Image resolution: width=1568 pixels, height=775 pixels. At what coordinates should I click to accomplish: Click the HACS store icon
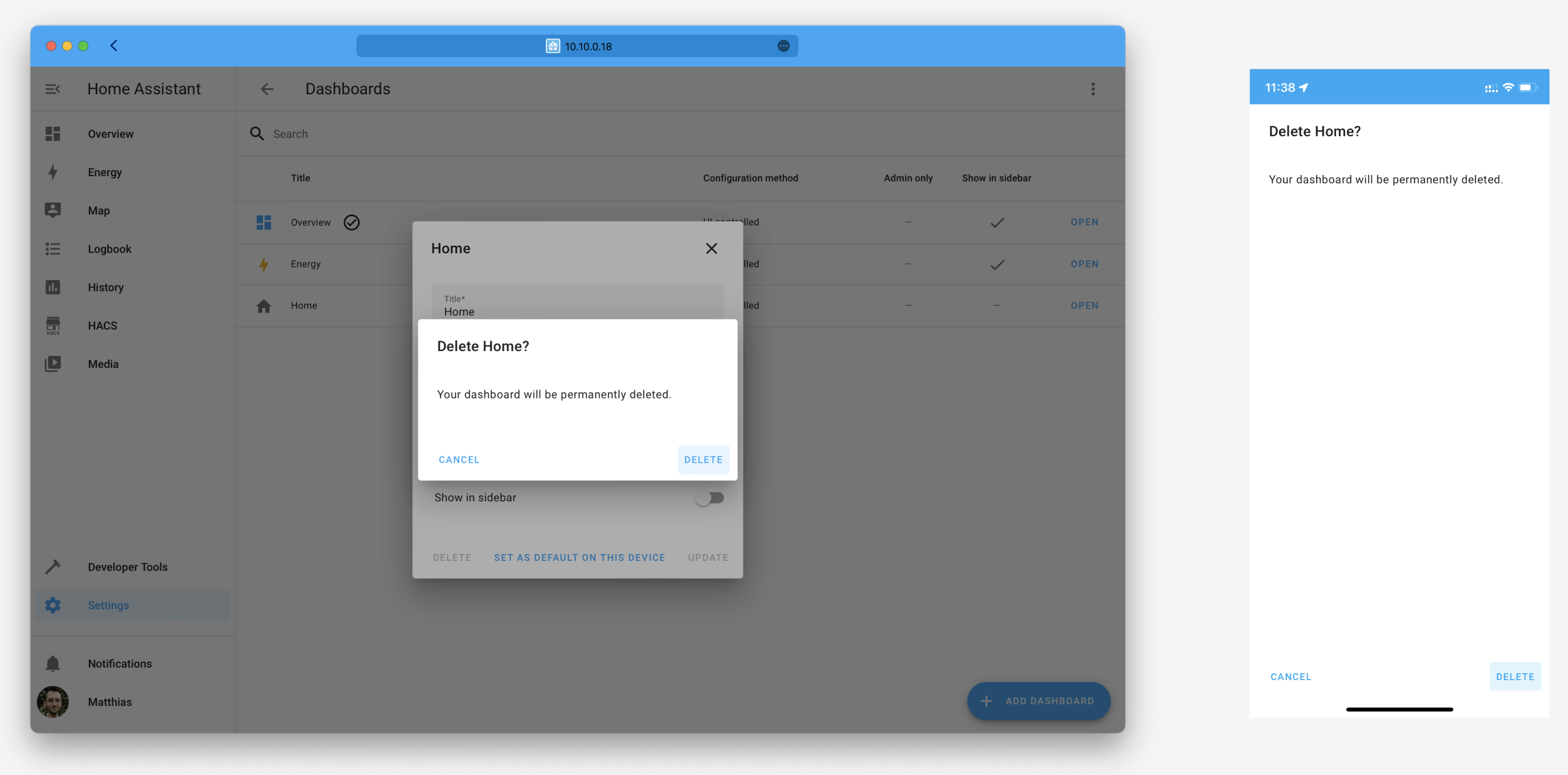[53, 326]
